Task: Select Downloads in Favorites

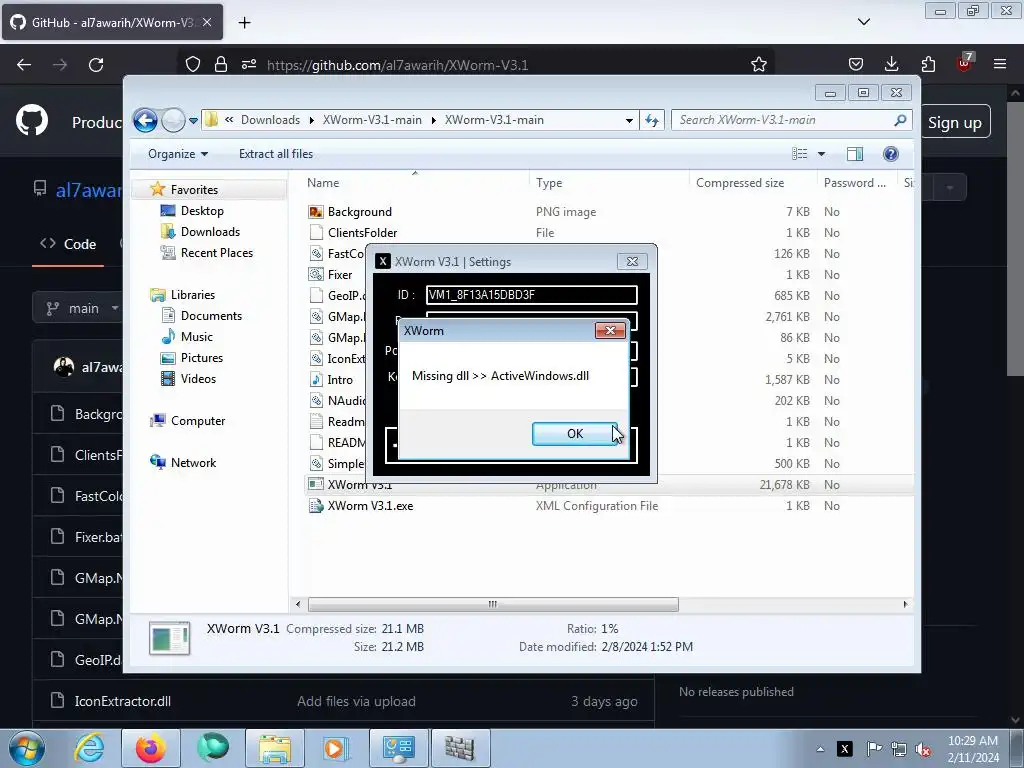Action: [210, 232]
